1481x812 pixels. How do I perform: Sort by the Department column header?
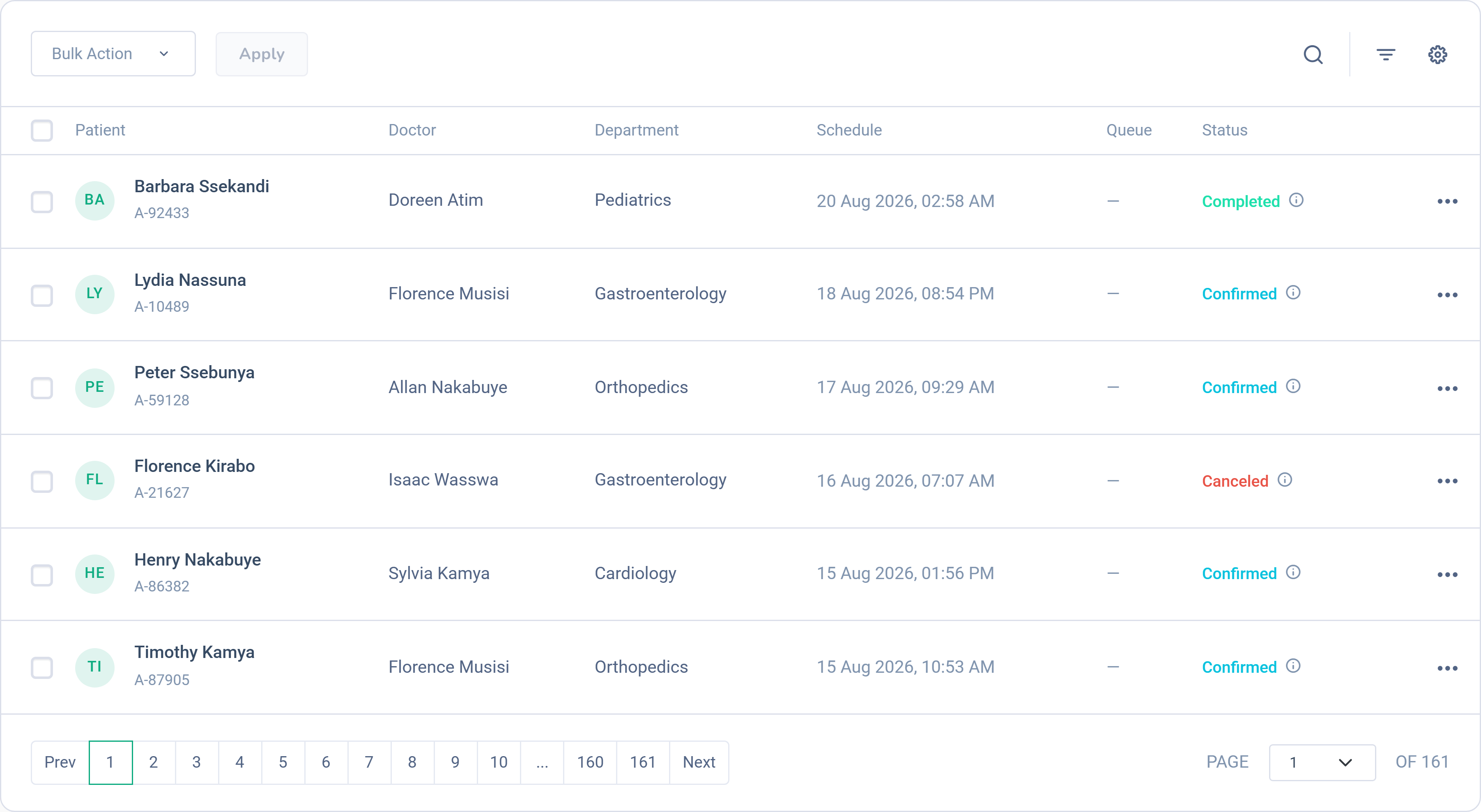click(637, 130)
